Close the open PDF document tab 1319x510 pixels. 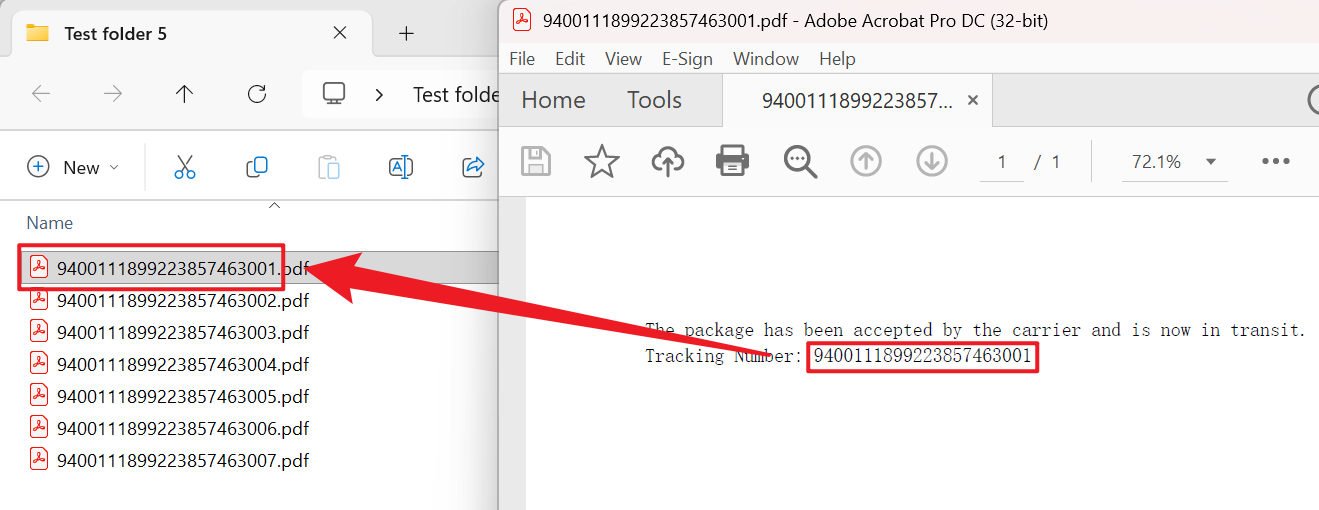973,100
